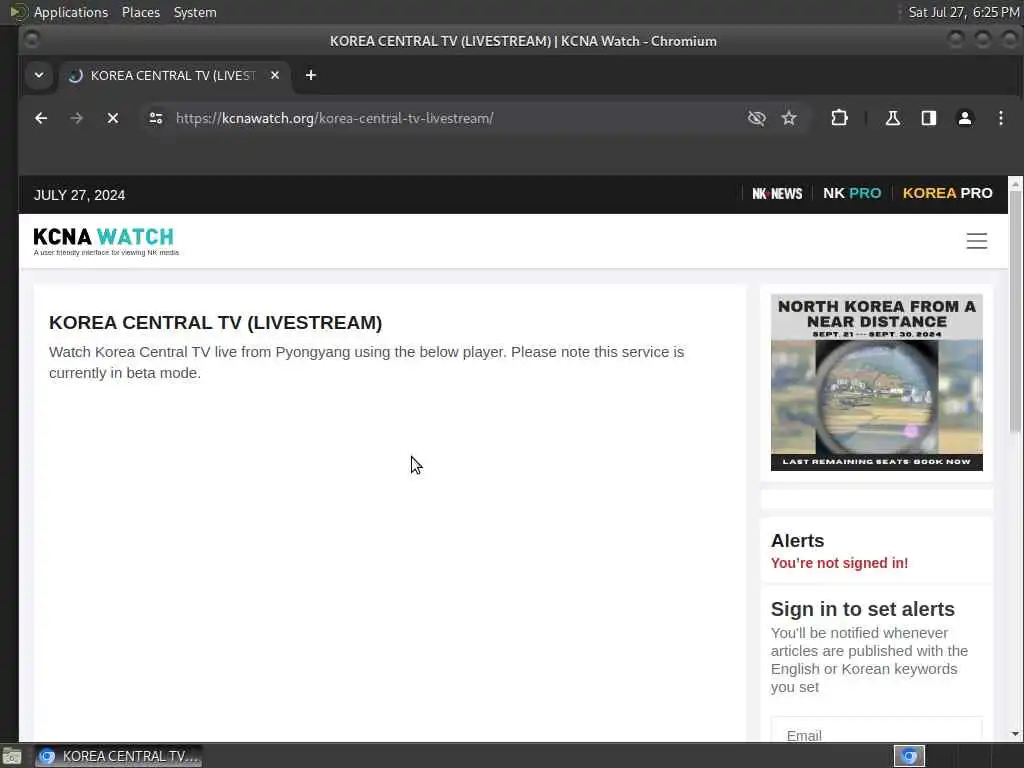Visit the NK News link
The image size is (1024, 768).
click(777, 193)
